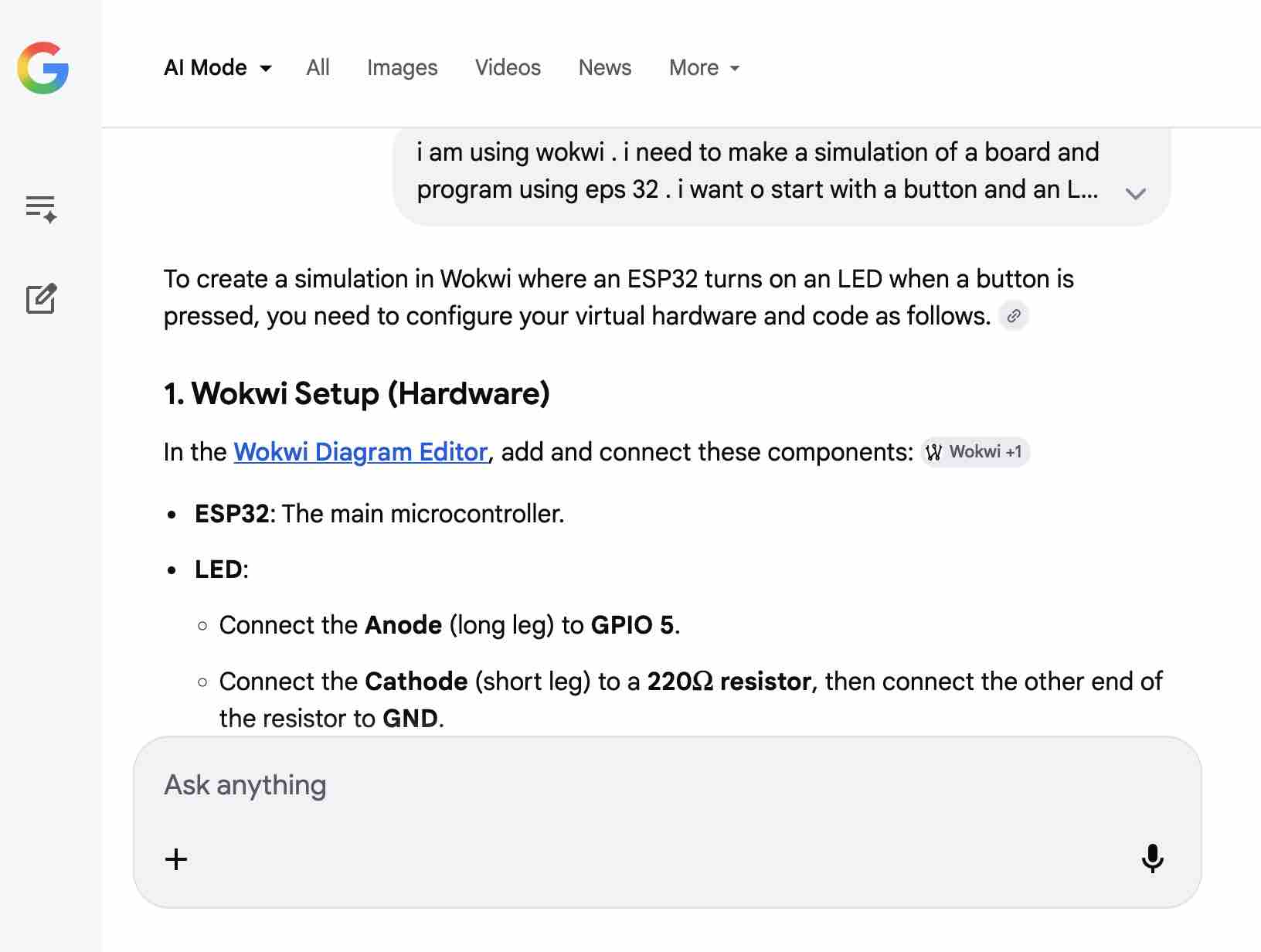
Task: Click the GPIO 5 bold text
Action: tap(632, 625)
